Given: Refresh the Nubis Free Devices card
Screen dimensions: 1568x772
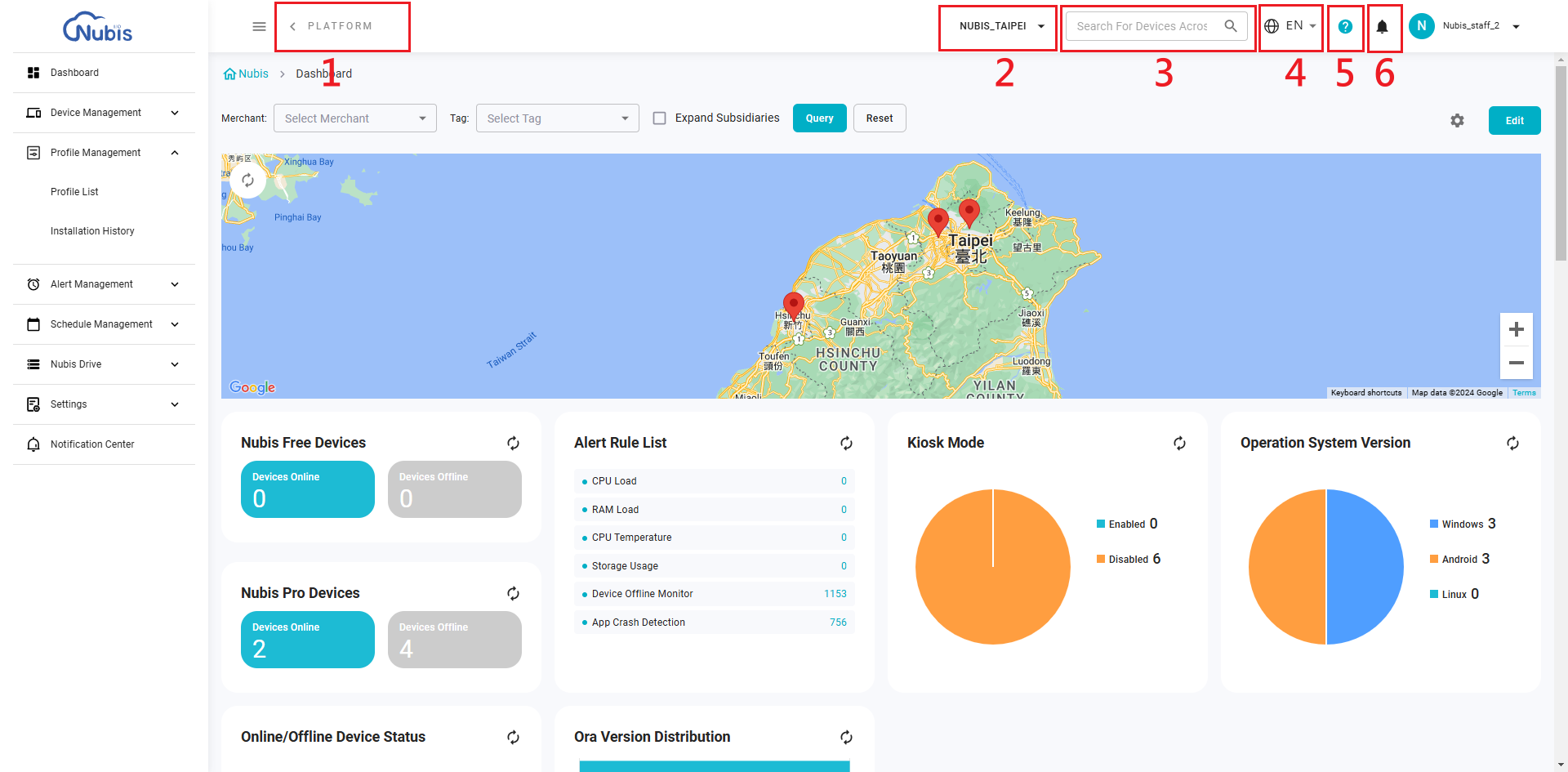Looking at the screenshot, I should click(513, 443).
